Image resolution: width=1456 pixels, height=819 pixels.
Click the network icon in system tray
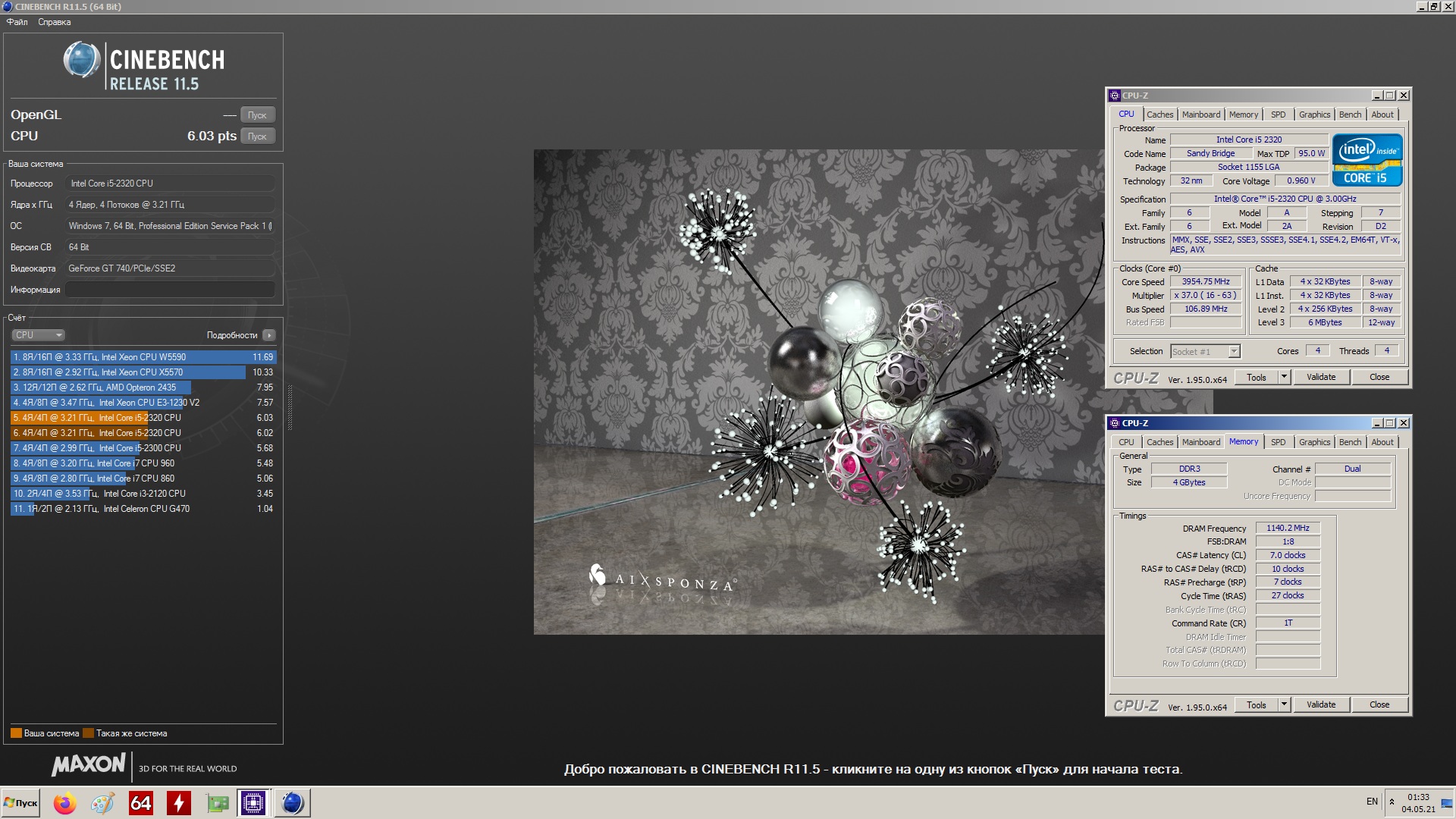[x=1446, y=804]
